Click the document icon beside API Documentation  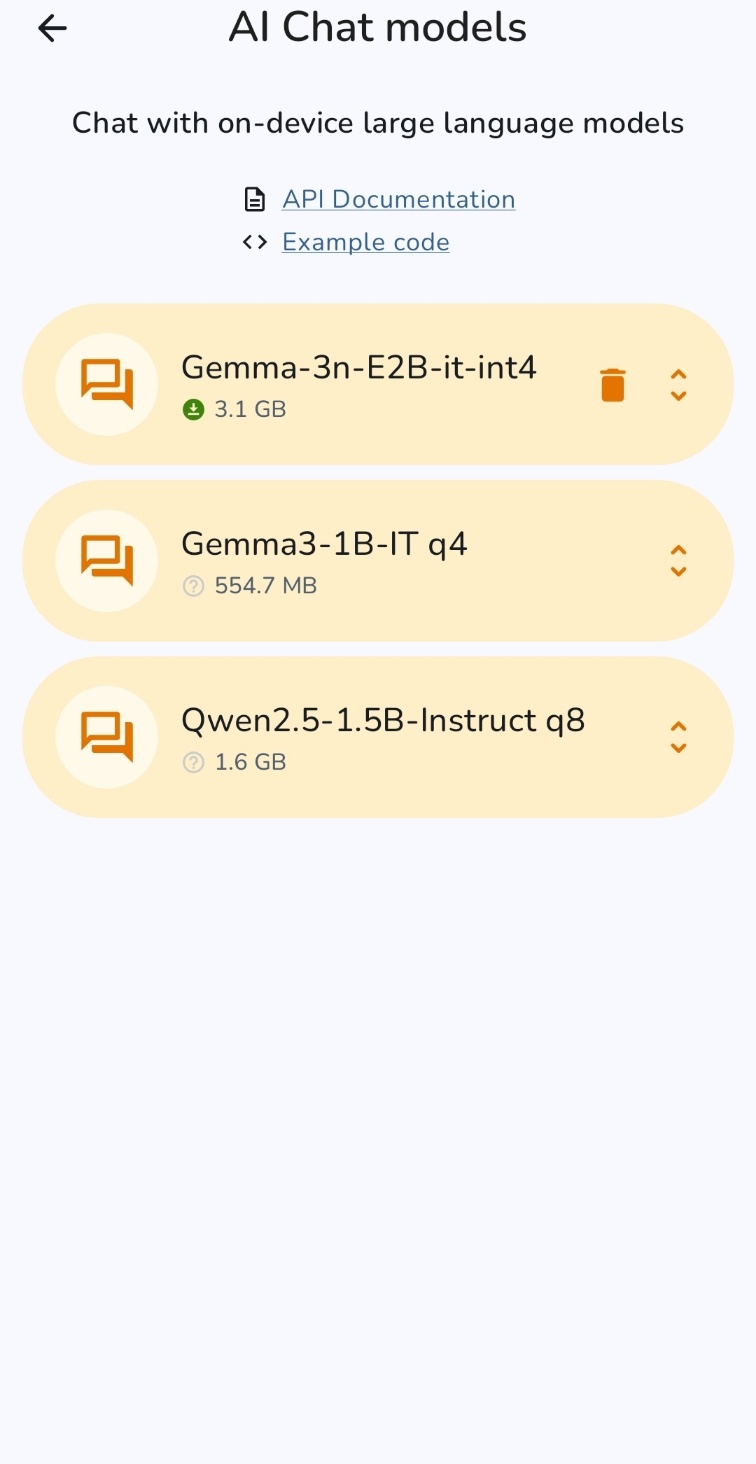(x=255, y=200)
